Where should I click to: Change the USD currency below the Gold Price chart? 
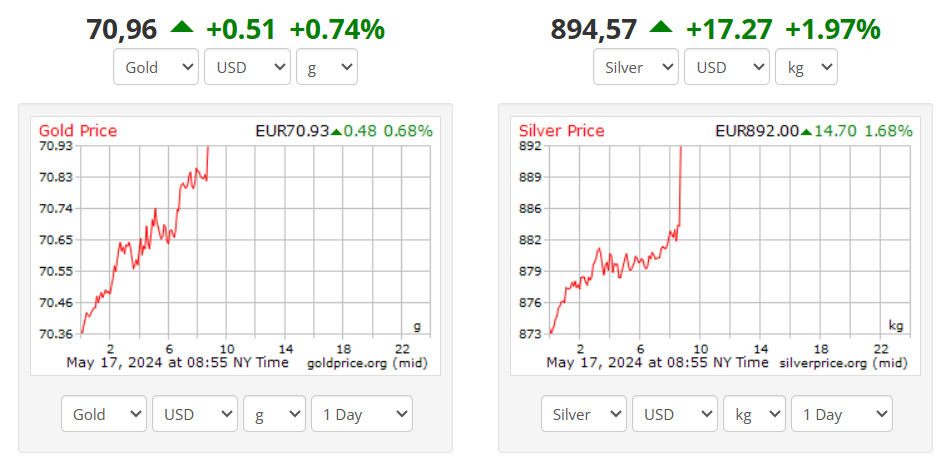[x=195, y=414]
